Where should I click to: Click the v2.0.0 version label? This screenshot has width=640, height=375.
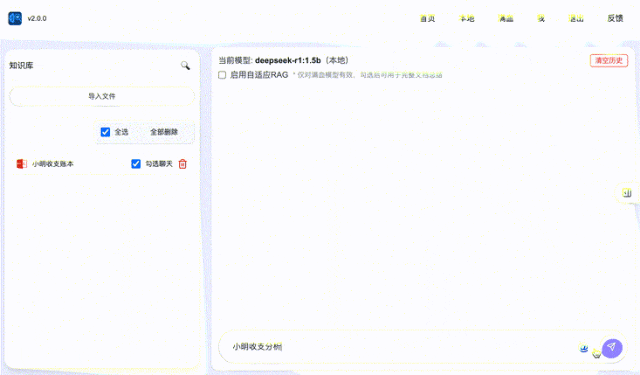pos(37,18)
